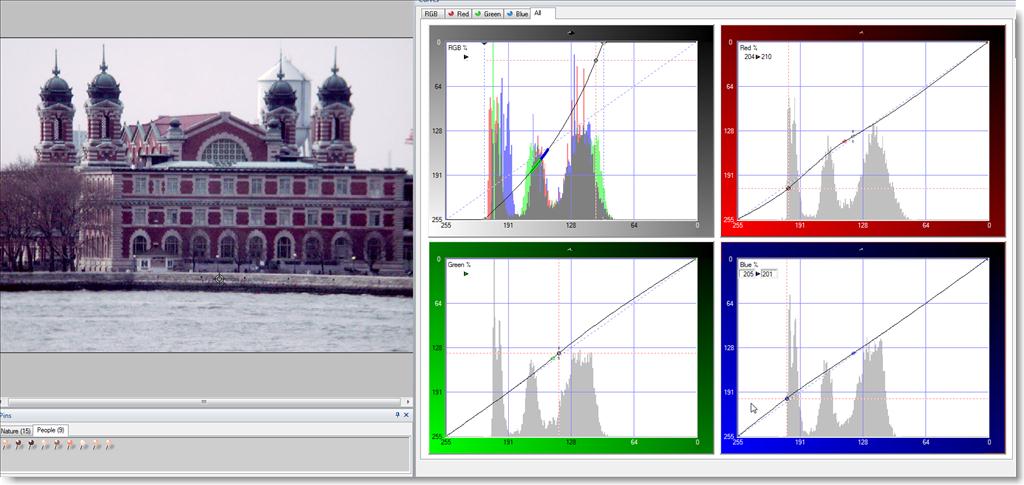Screen dimensions: 1024x485
Task: Select the fifth pin in People tab
Action: click(57, 445)
